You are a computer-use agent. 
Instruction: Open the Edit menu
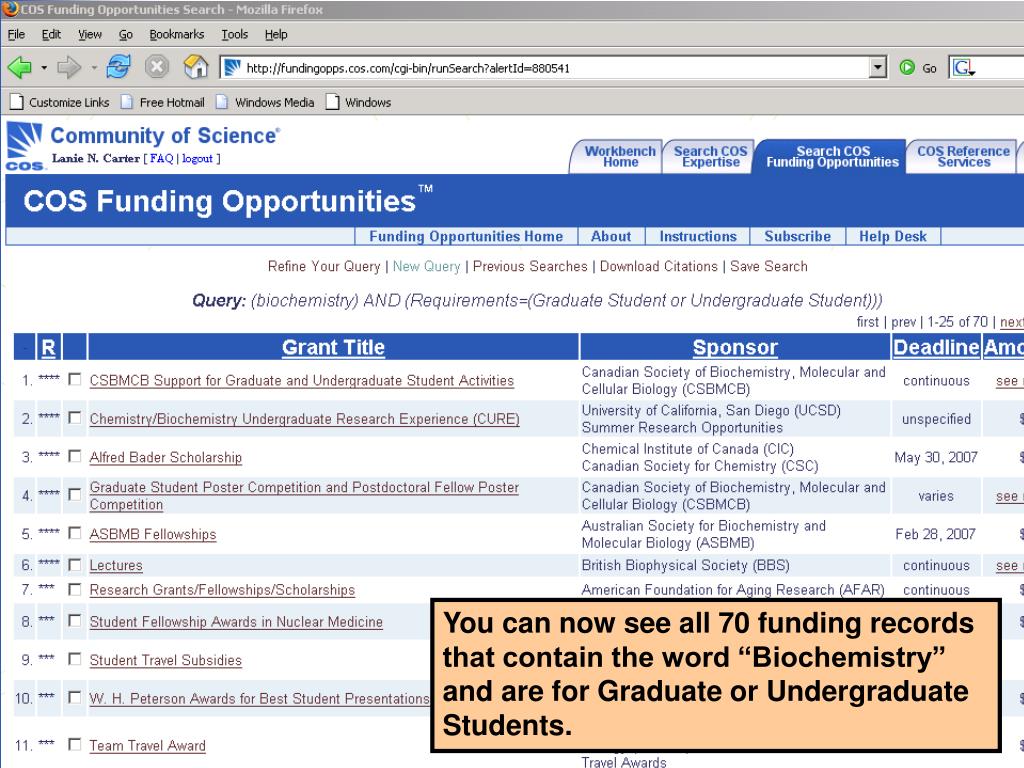point(51,35)
